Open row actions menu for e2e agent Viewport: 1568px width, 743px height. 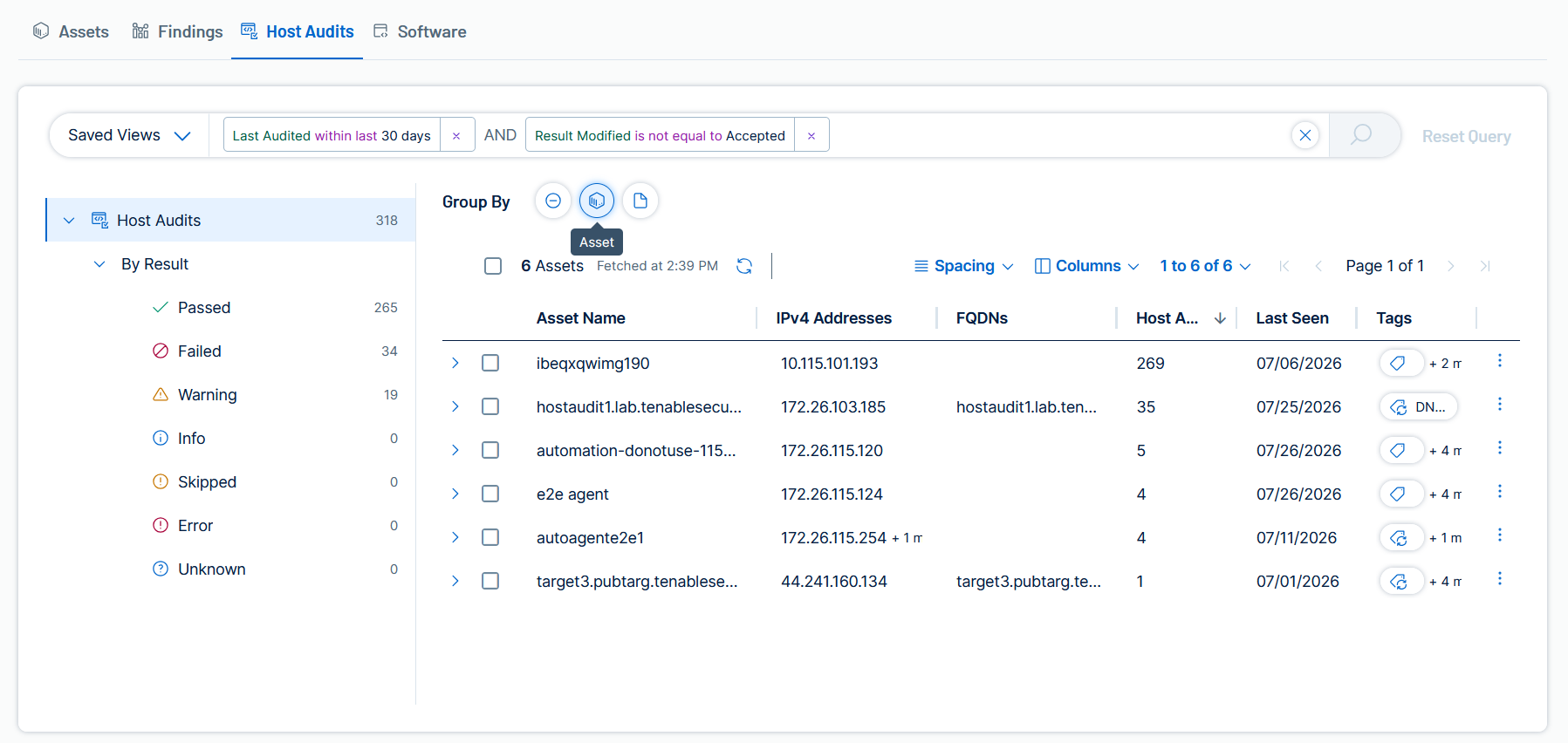tap(1500, 492)
